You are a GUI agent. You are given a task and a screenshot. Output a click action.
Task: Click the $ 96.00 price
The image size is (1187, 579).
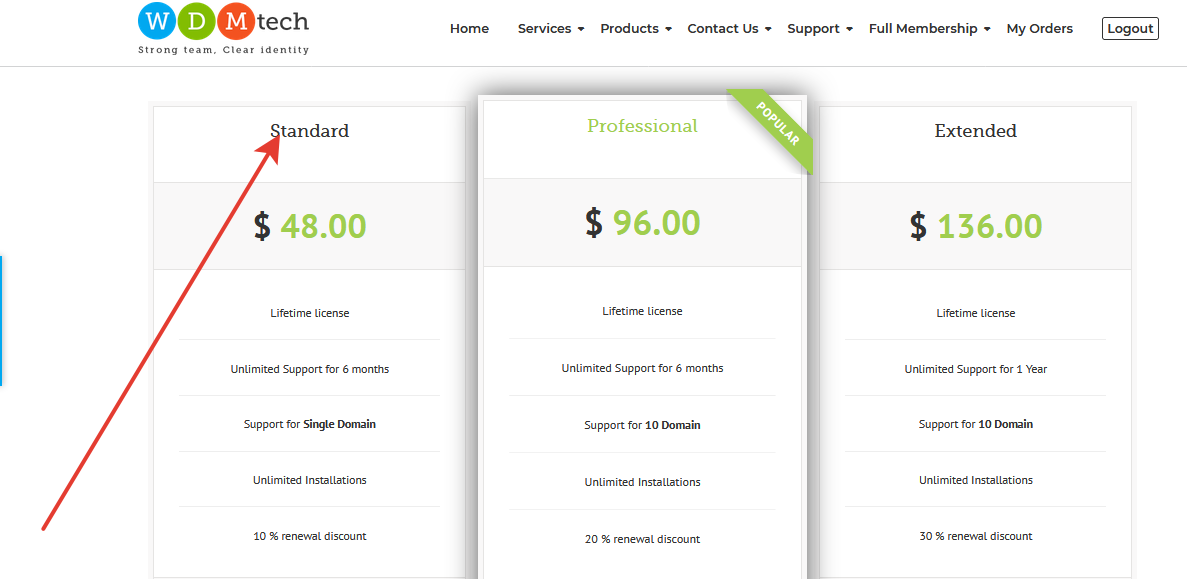(x=643, y=223)
